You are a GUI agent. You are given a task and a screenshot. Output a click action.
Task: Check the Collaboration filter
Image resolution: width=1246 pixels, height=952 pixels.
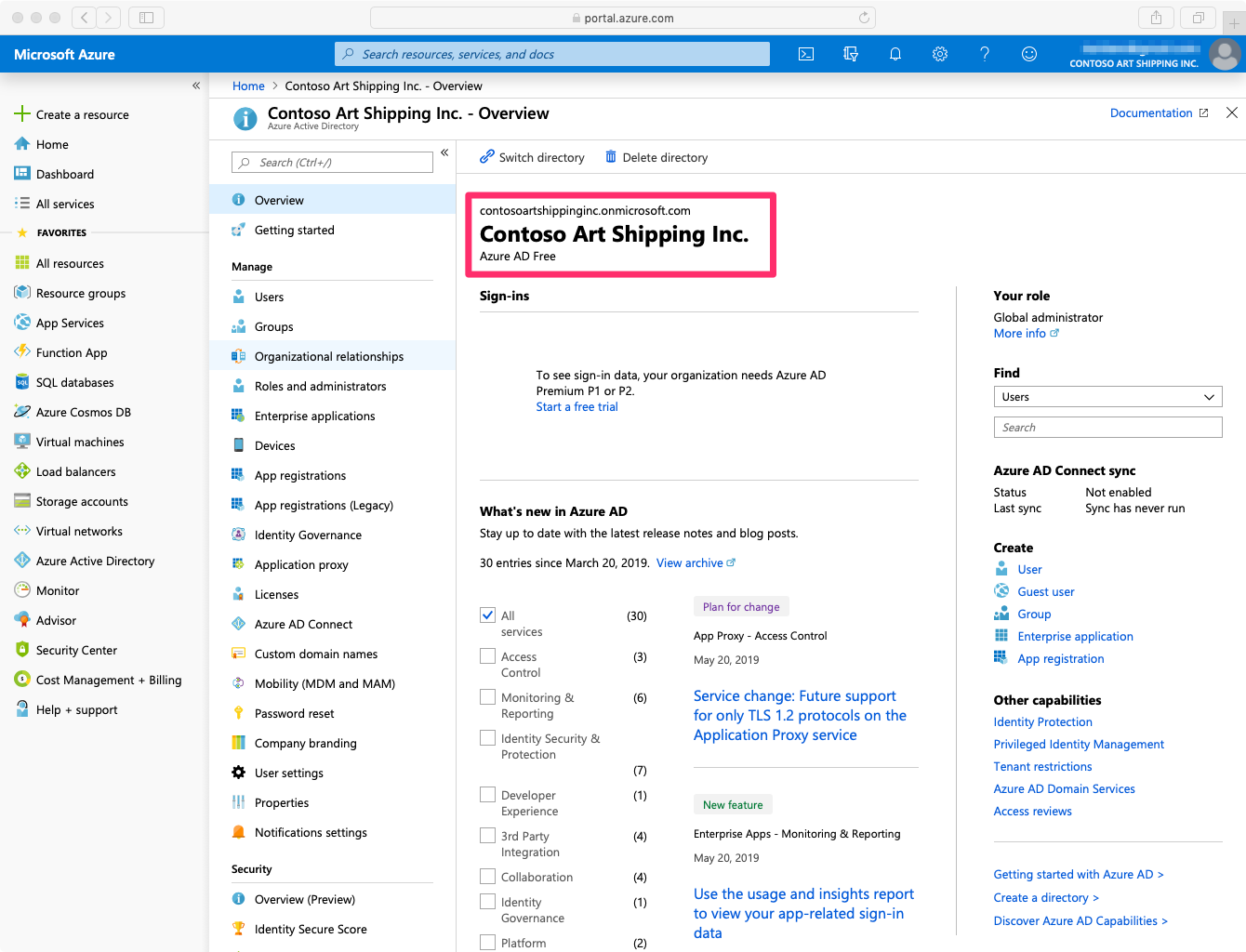487,877
